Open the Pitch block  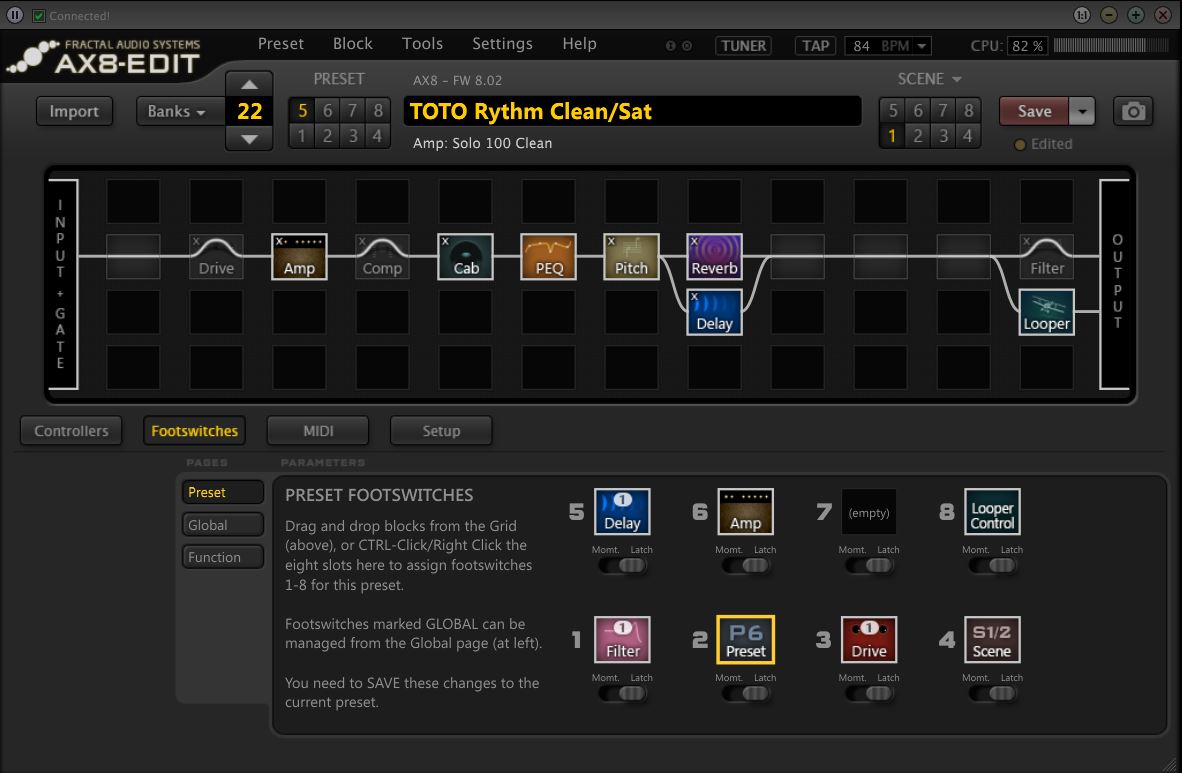(x=631, y=256)
